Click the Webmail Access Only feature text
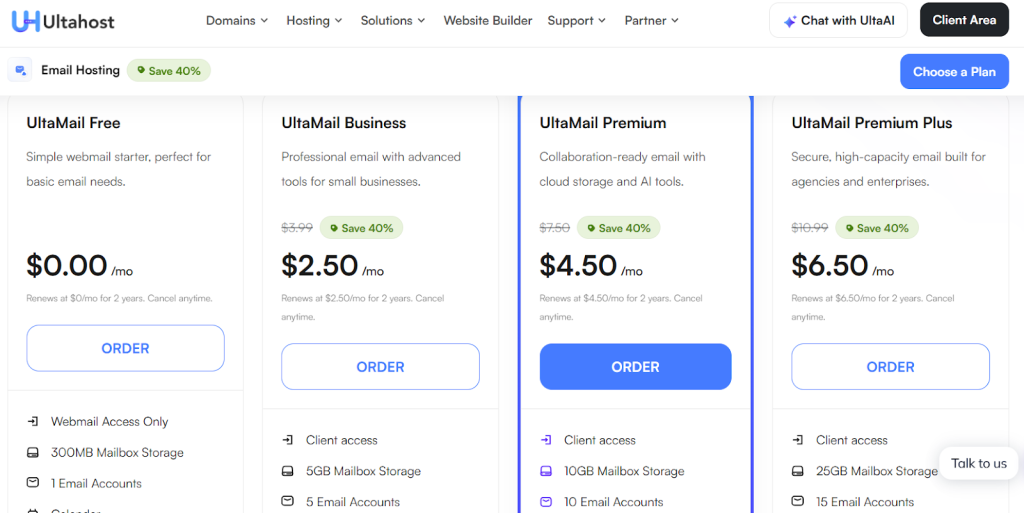The width and height of the screenshot is (1024, 513). point(110,422)
